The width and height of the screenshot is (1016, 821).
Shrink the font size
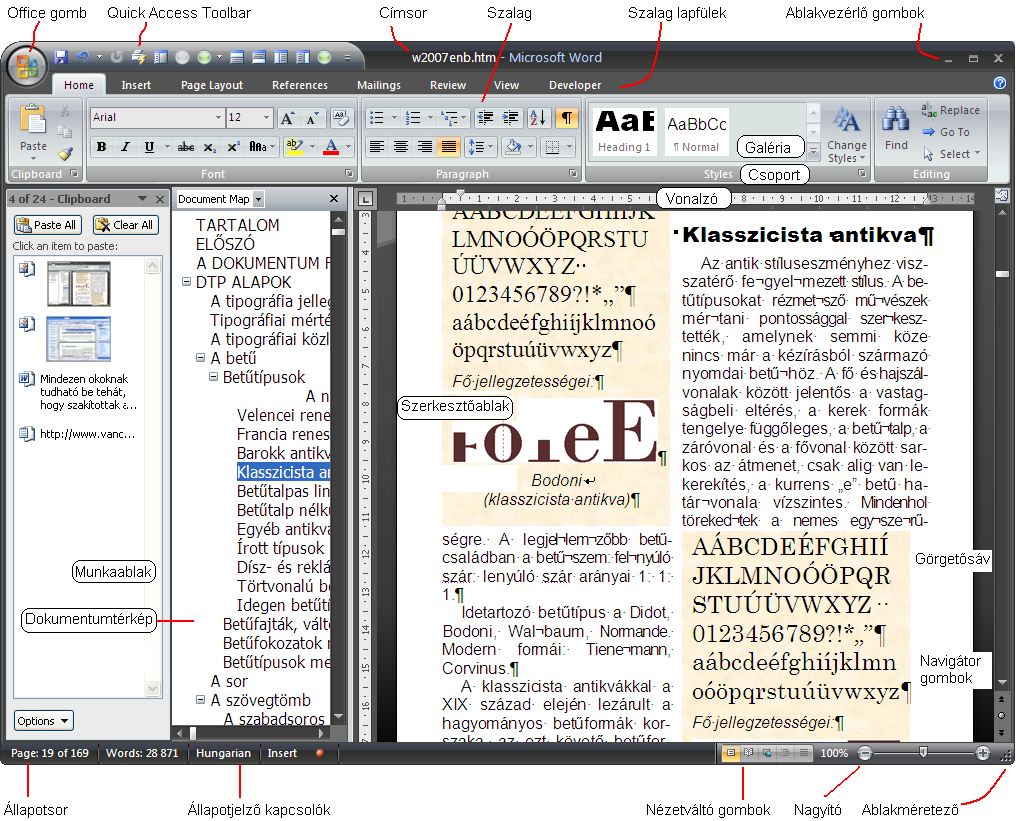(312, 118)
